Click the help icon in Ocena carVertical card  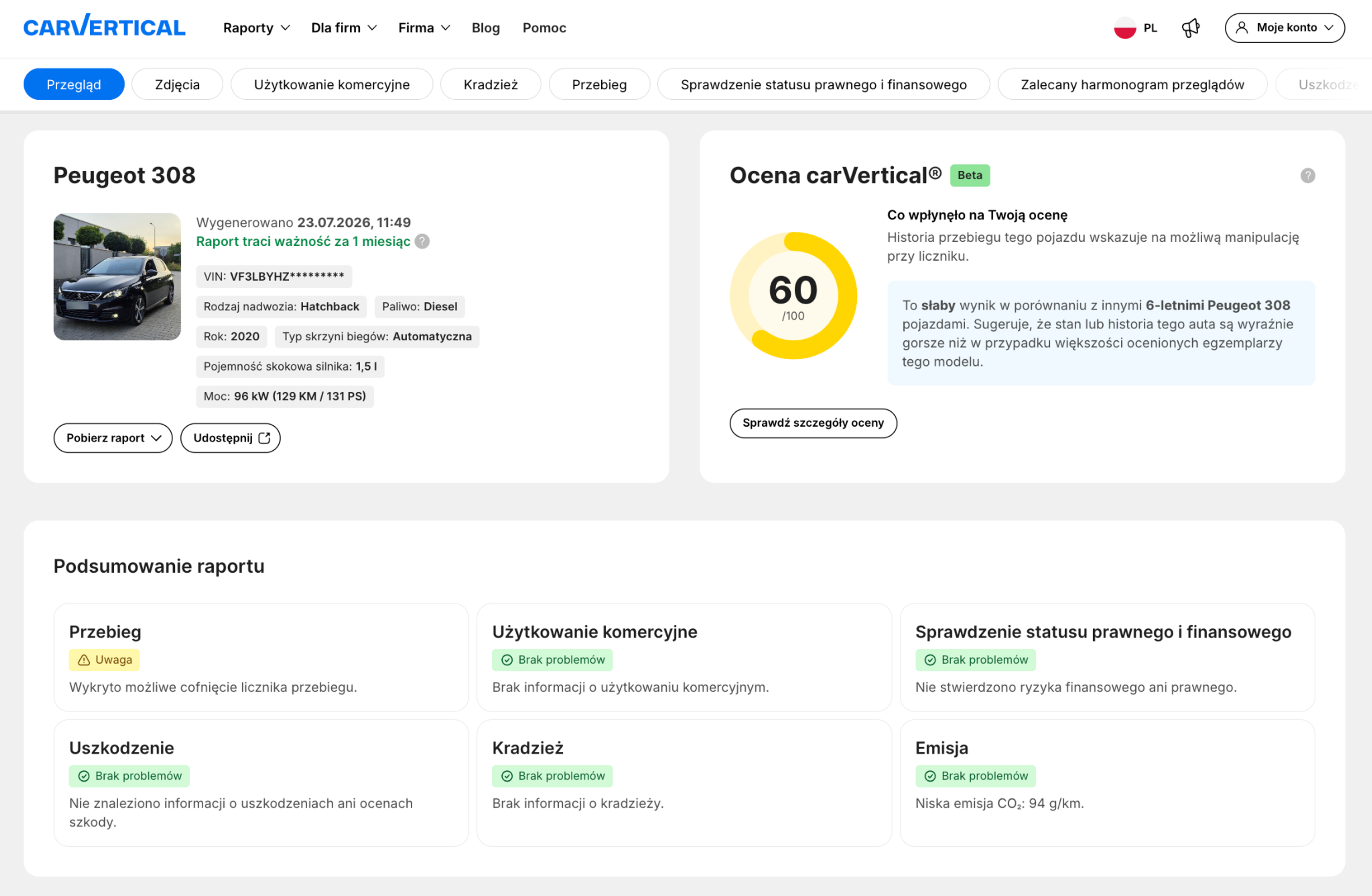pos(1307,175)
